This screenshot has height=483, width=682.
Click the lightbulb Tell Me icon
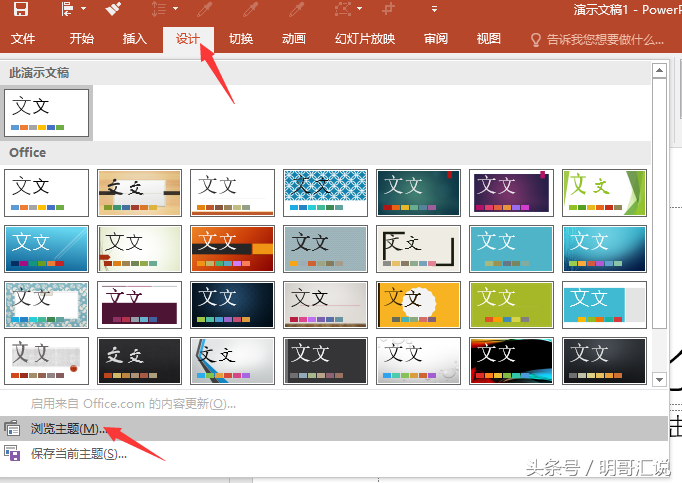click(x=536, y=40)
